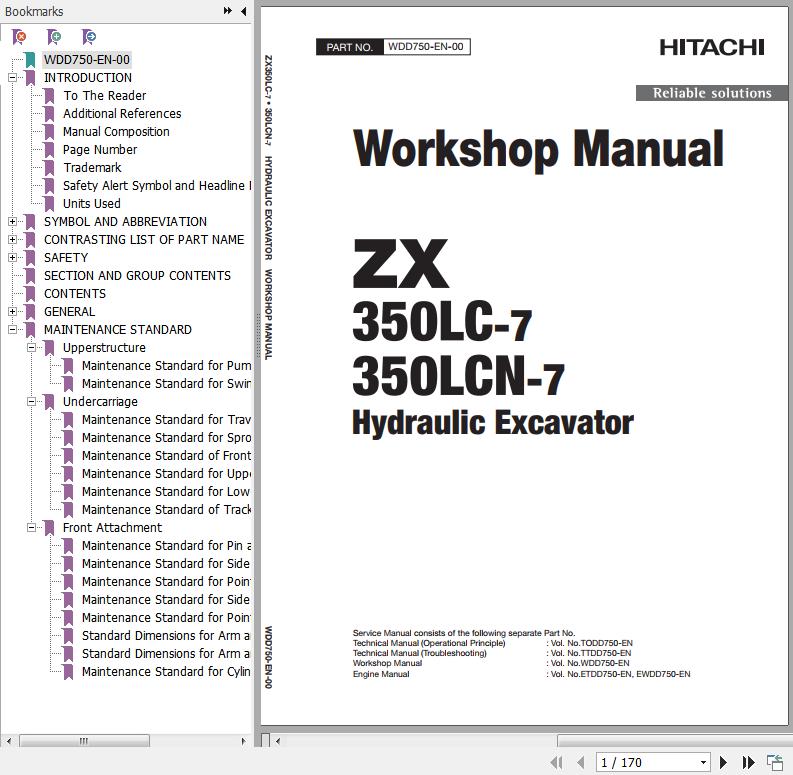The height and width of the screenshot is (775, 793).
Task: Open Maintenance Standard for Low bookmark
Action: pos(166,492)
